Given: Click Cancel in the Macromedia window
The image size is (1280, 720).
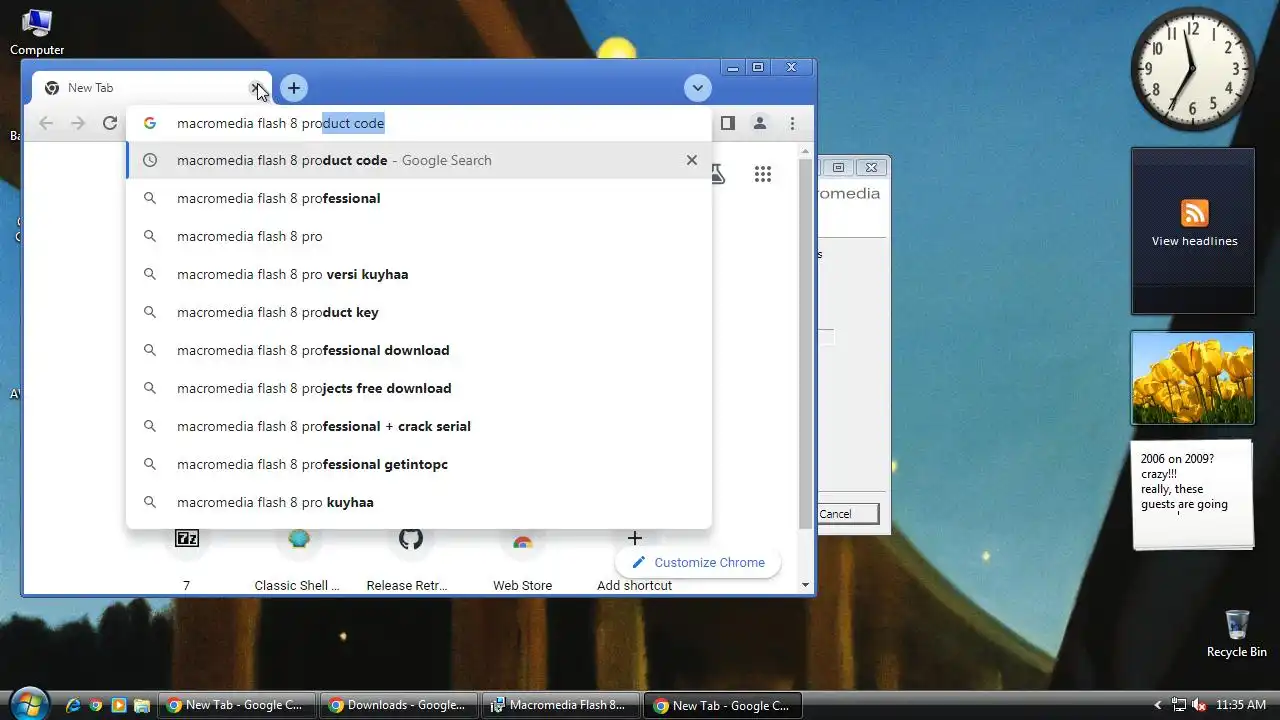Looking at the screenshot, I should point(847,514).
